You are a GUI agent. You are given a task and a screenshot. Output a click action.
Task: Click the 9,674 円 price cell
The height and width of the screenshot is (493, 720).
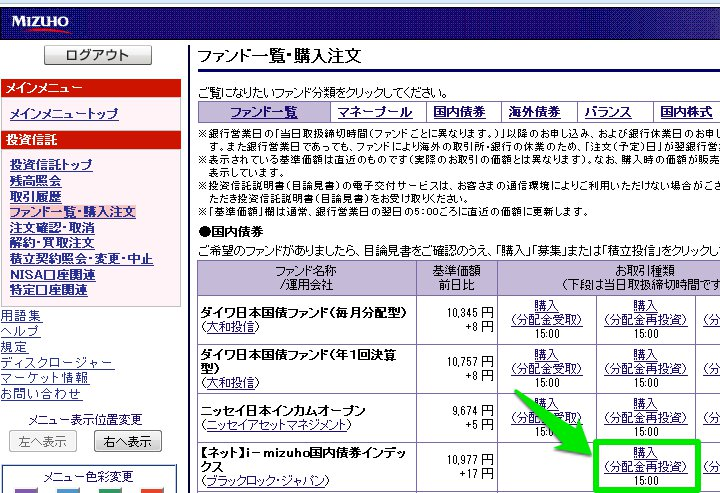pos(457,418)
